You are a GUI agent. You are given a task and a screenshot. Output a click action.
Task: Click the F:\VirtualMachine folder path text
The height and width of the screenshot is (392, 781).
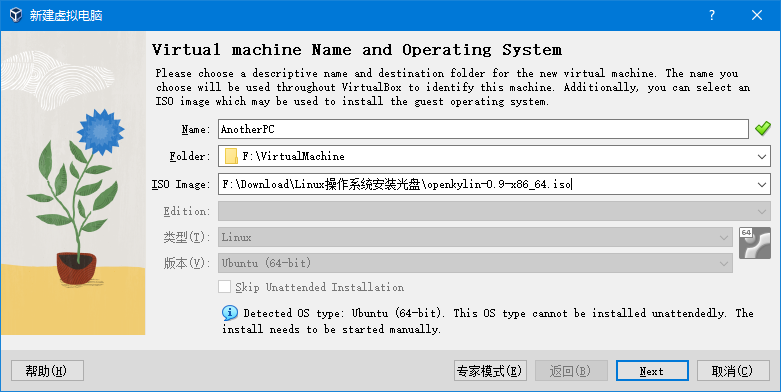tap(293, 156)
